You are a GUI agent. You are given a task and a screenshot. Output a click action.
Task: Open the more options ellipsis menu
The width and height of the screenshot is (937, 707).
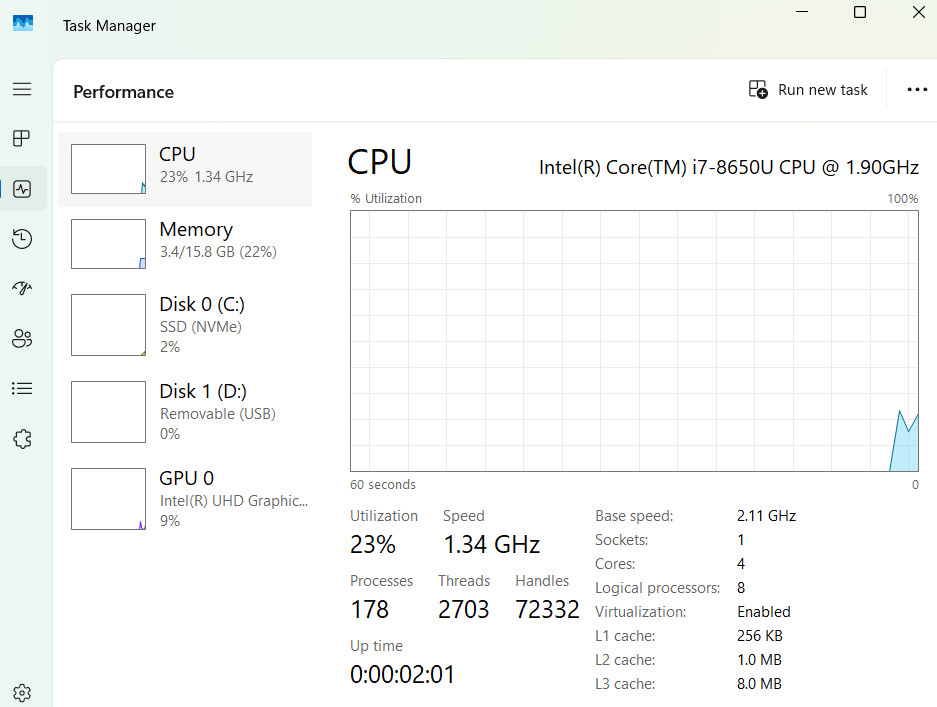pyautogui.click(x=917, y=90)
